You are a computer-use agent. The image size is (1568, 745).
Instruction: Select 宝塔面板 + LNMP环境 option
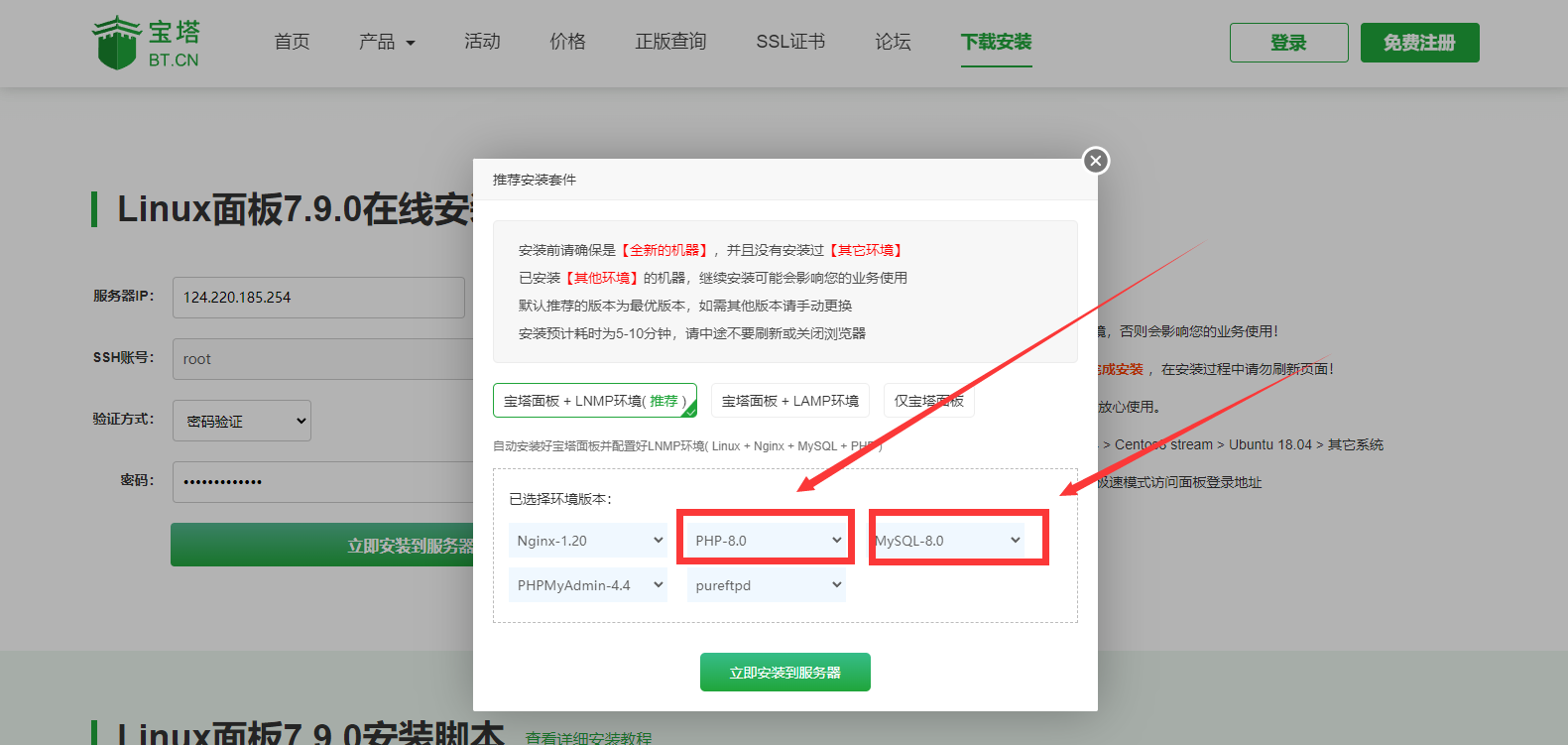click(595, 401)
